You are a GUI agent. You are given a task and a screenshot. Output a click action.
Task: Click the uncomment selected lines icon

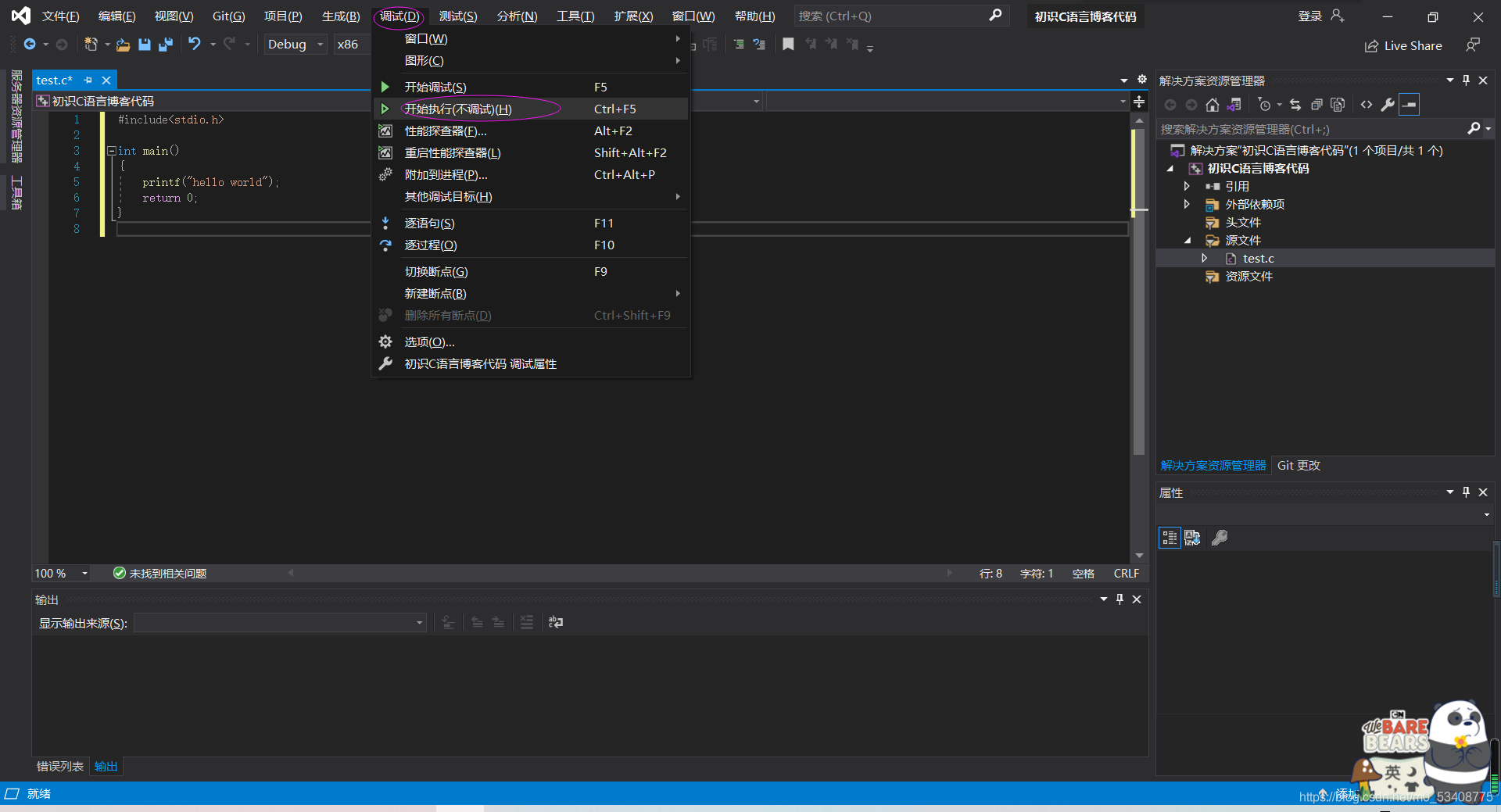[x=759, y=45]
